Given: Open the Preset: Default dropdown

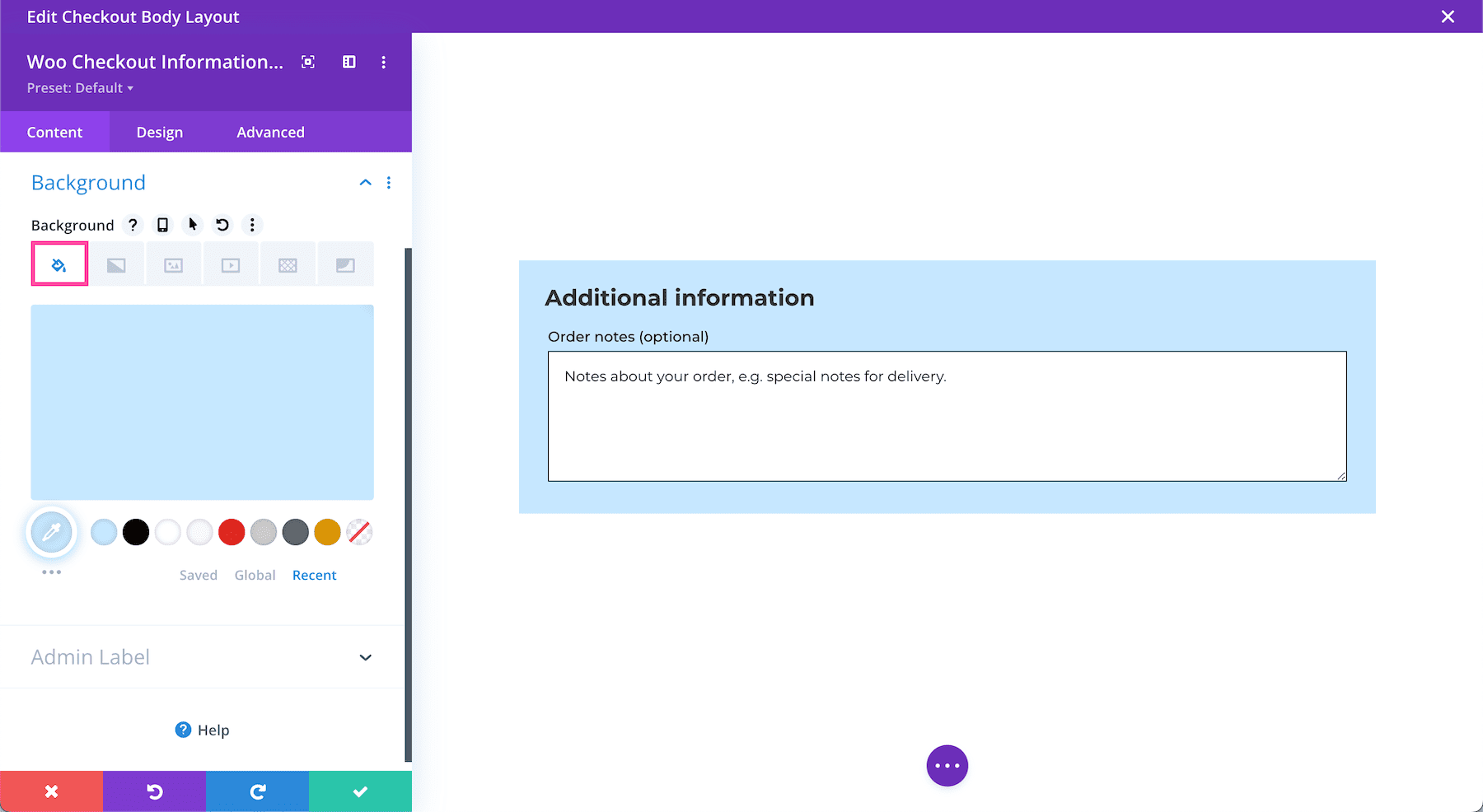Looking at the screenshot, I should tap(80, 88).
